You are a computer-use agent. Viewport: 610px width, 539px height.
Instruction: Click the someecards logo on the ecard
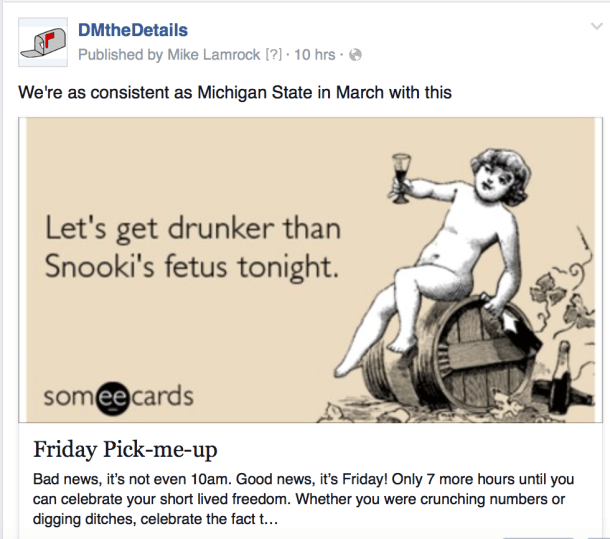click(x=118, y=398)
